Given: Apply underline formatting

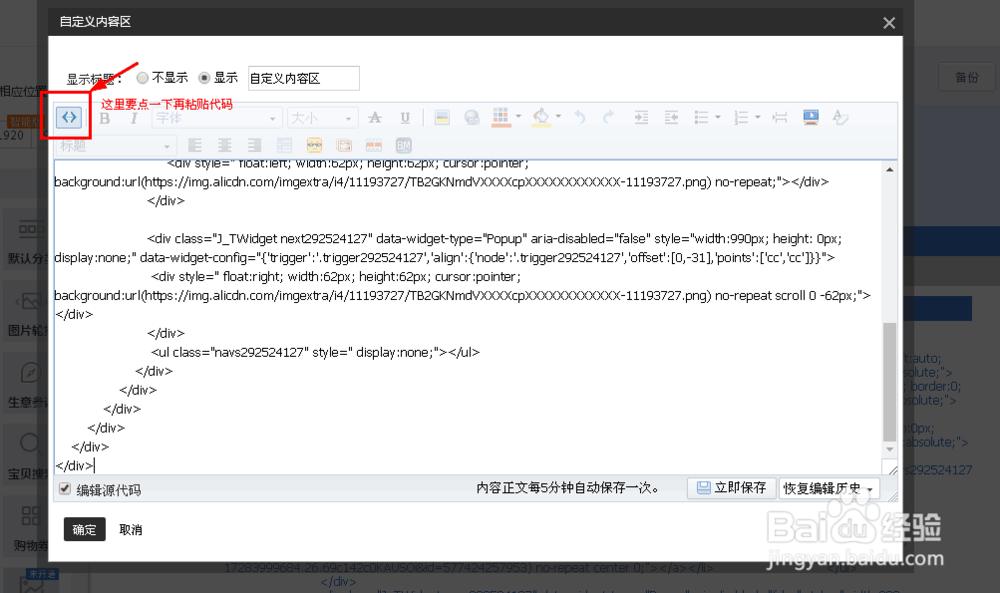Looking at the screenshot, I should (x=405, y=117).
